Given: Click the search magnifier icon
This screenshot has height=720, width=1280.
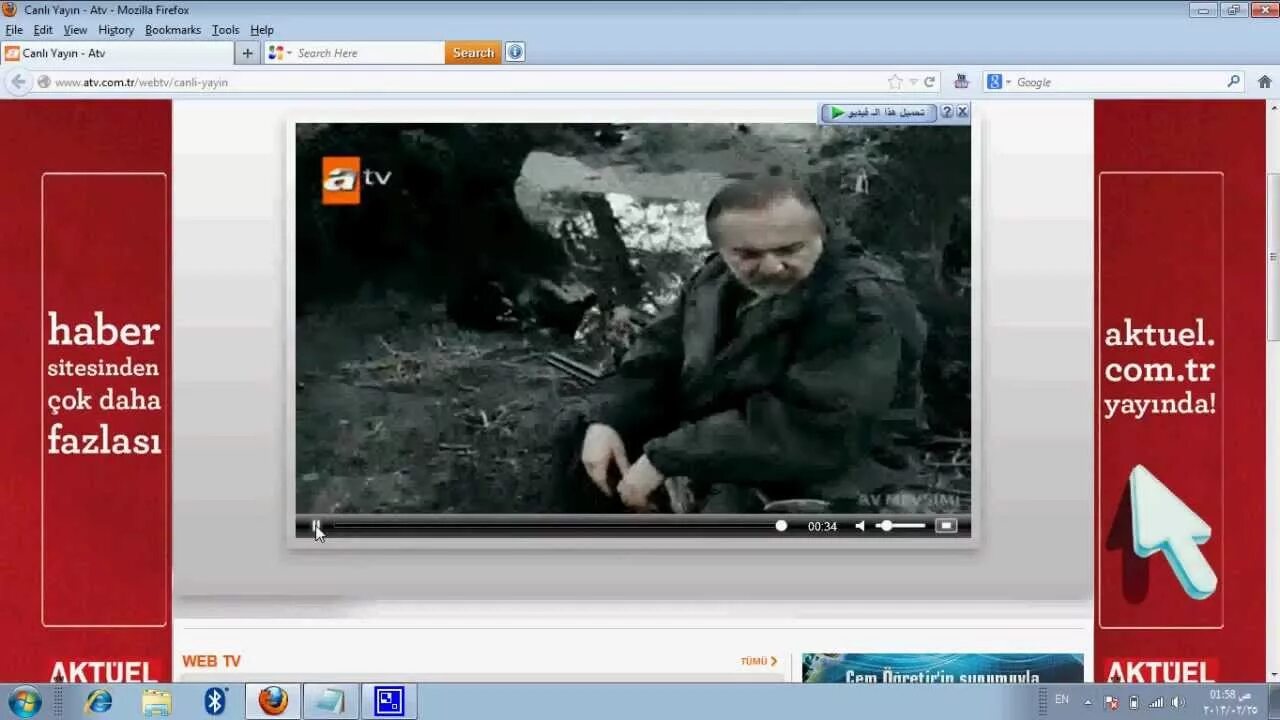Looking at the screenshot, I should (x=1234, y=82).
